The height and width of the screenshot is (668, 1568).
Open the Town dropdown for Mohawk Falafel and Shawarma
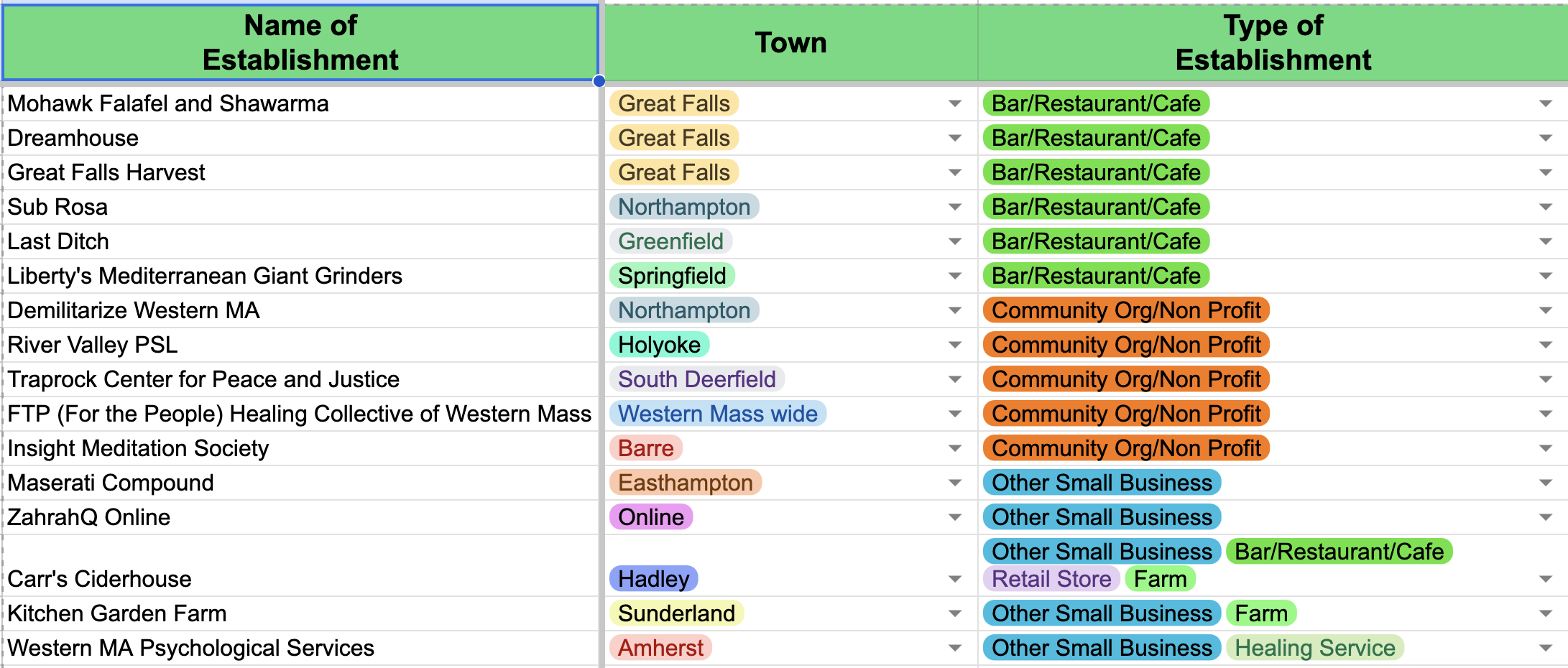pos(955,103)
